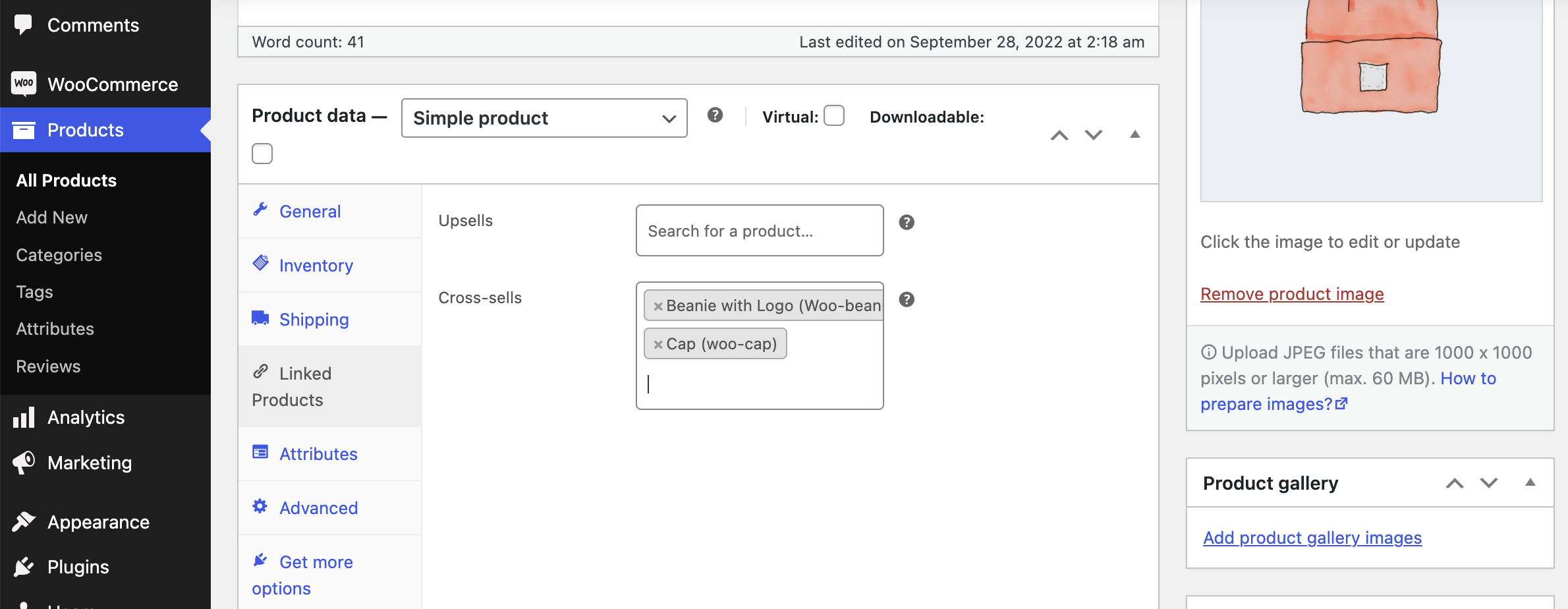The height and width of the screenshot is (609, 1568).
Task: Open the Shipping tab
Action: 314,320
